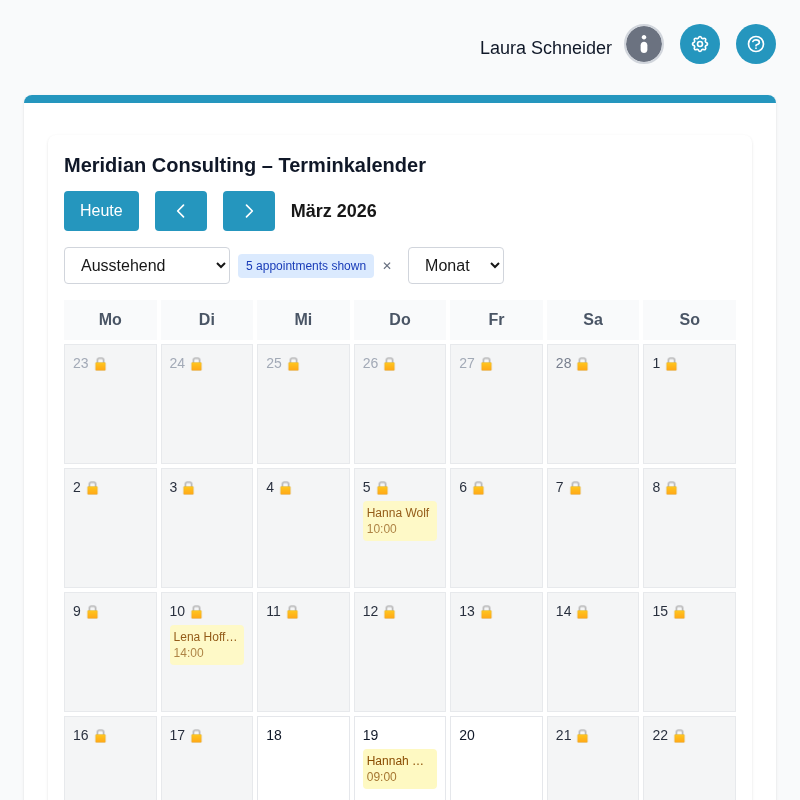Screen dimensions: 800x800
Task: Open Hanna Wolf's 10:00 appointment
Action: click(400, 520)
